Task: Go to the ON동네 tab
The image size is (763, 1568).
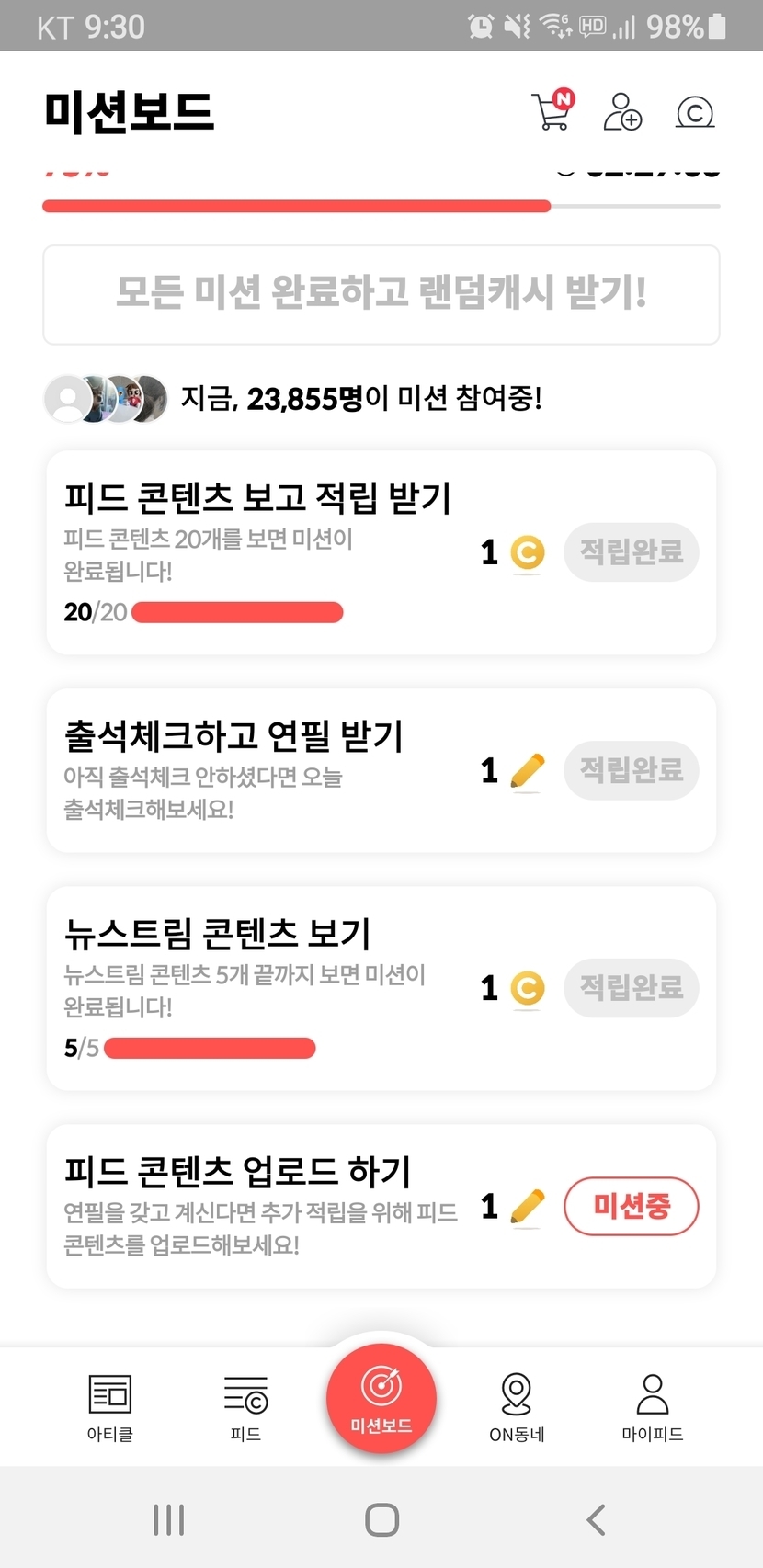Action: (517, 1406)
